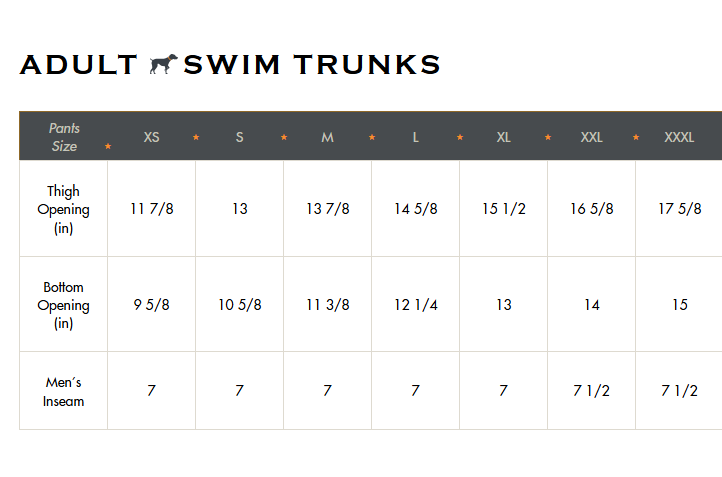
Task: Click the orange star after Pants Size
Action: pos(108,146)
